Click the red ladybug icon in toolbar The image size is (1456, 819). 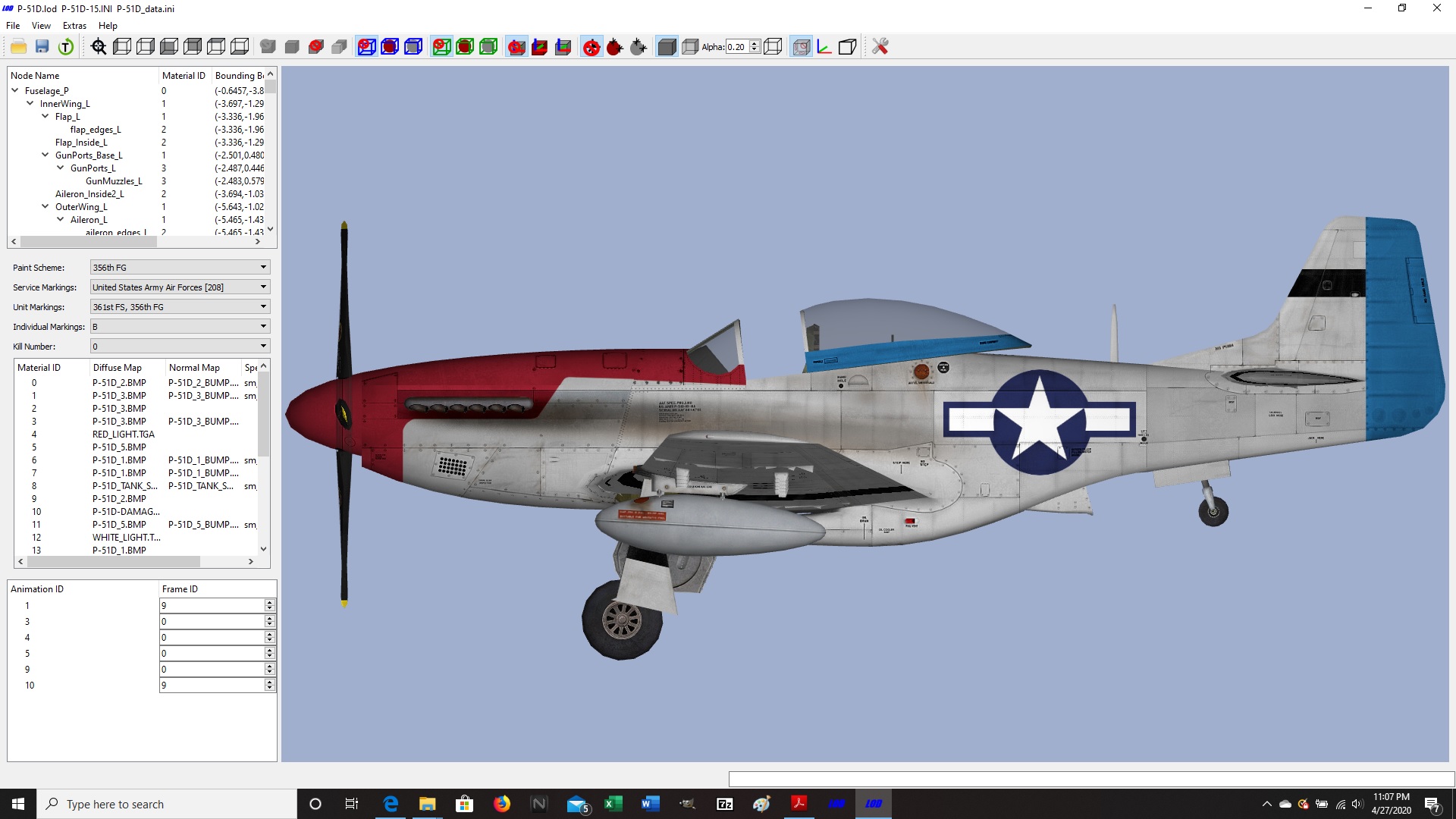(x=615, y=47)
